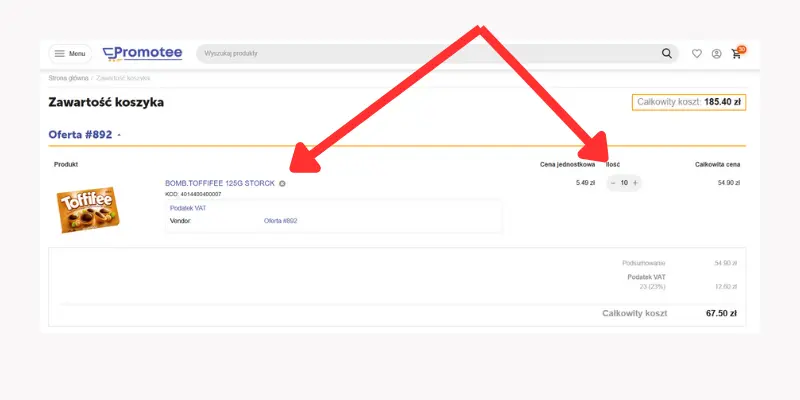Viewport: 800px width, 400px height.
Task: Open the user account icon
Action: click(716, 54)
